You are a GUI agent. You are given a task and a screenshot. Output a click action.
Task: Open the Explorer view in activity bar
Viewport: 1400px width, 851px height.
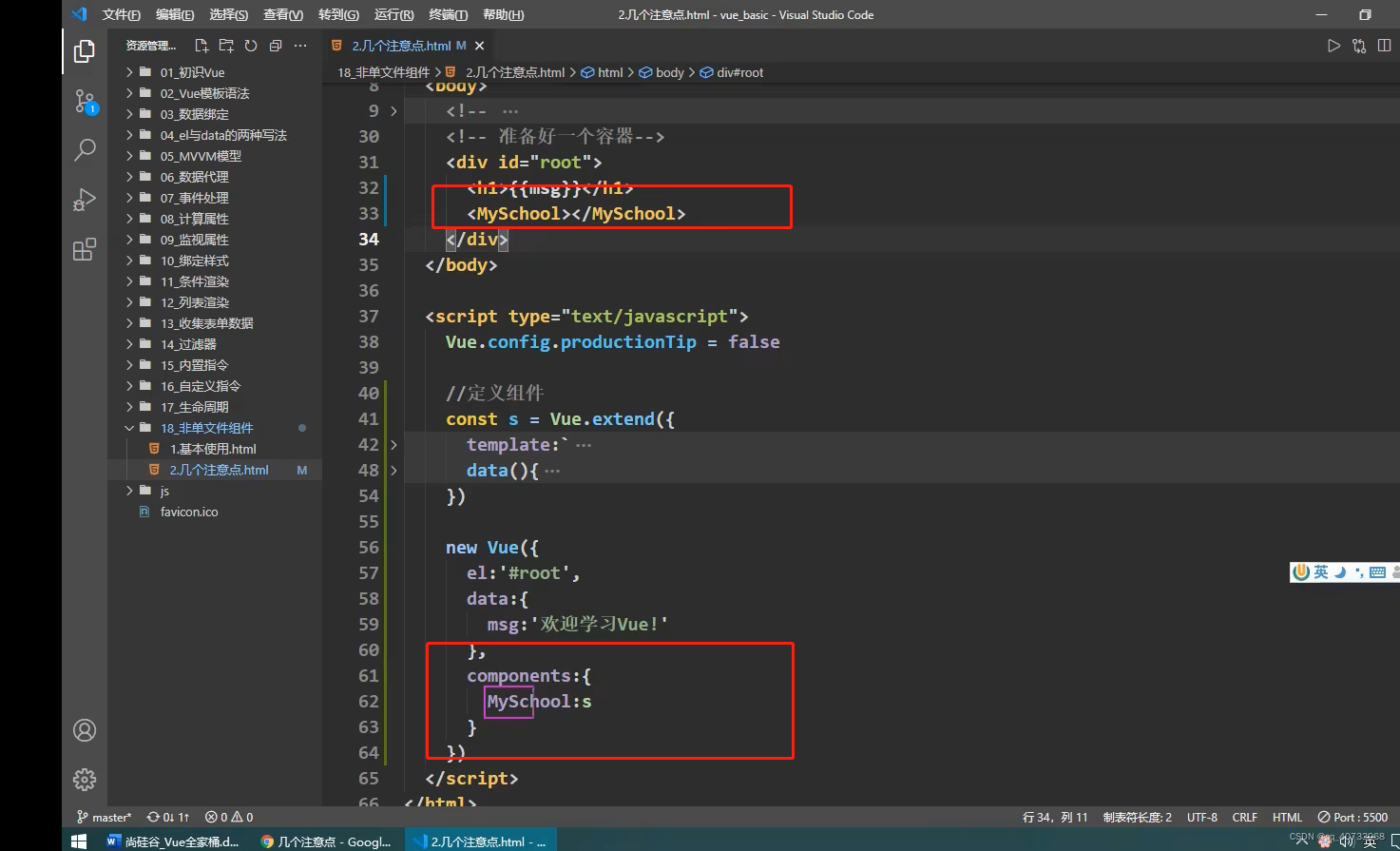pyautogui.click(x=85, y=51)
